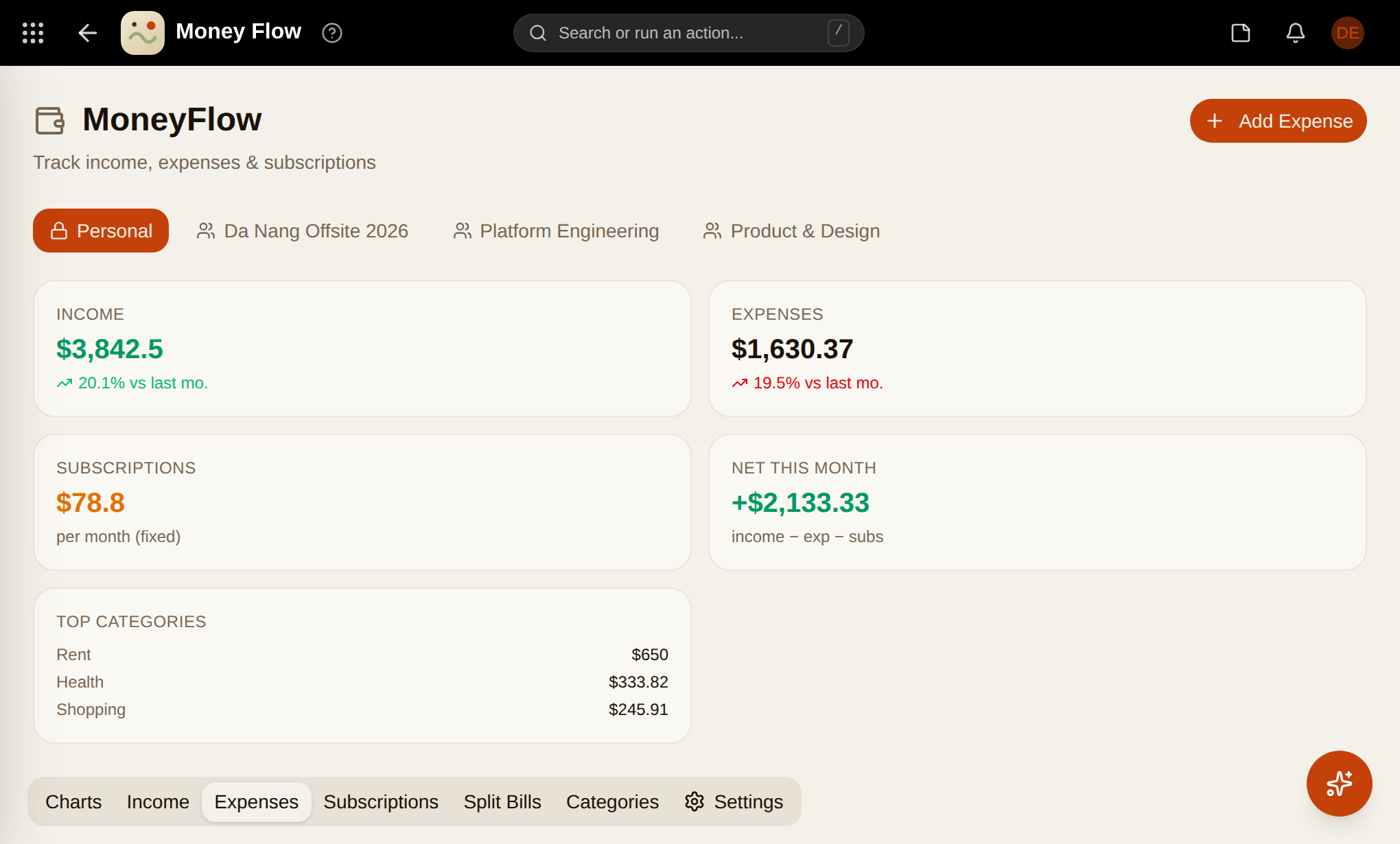Click the $650 rent value

coord(650,655)
